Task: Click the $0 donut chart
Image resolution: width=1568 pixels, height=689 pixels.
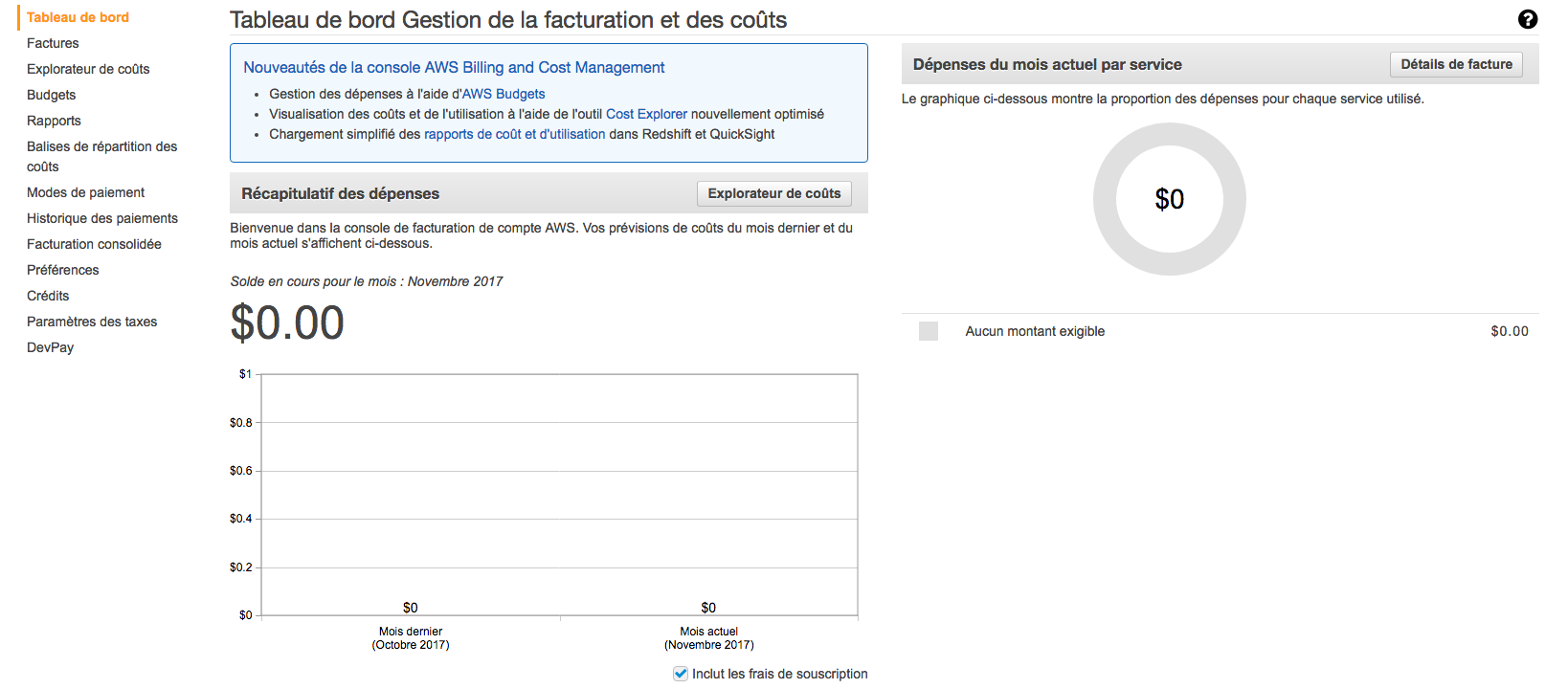Action: point(1169,199)
